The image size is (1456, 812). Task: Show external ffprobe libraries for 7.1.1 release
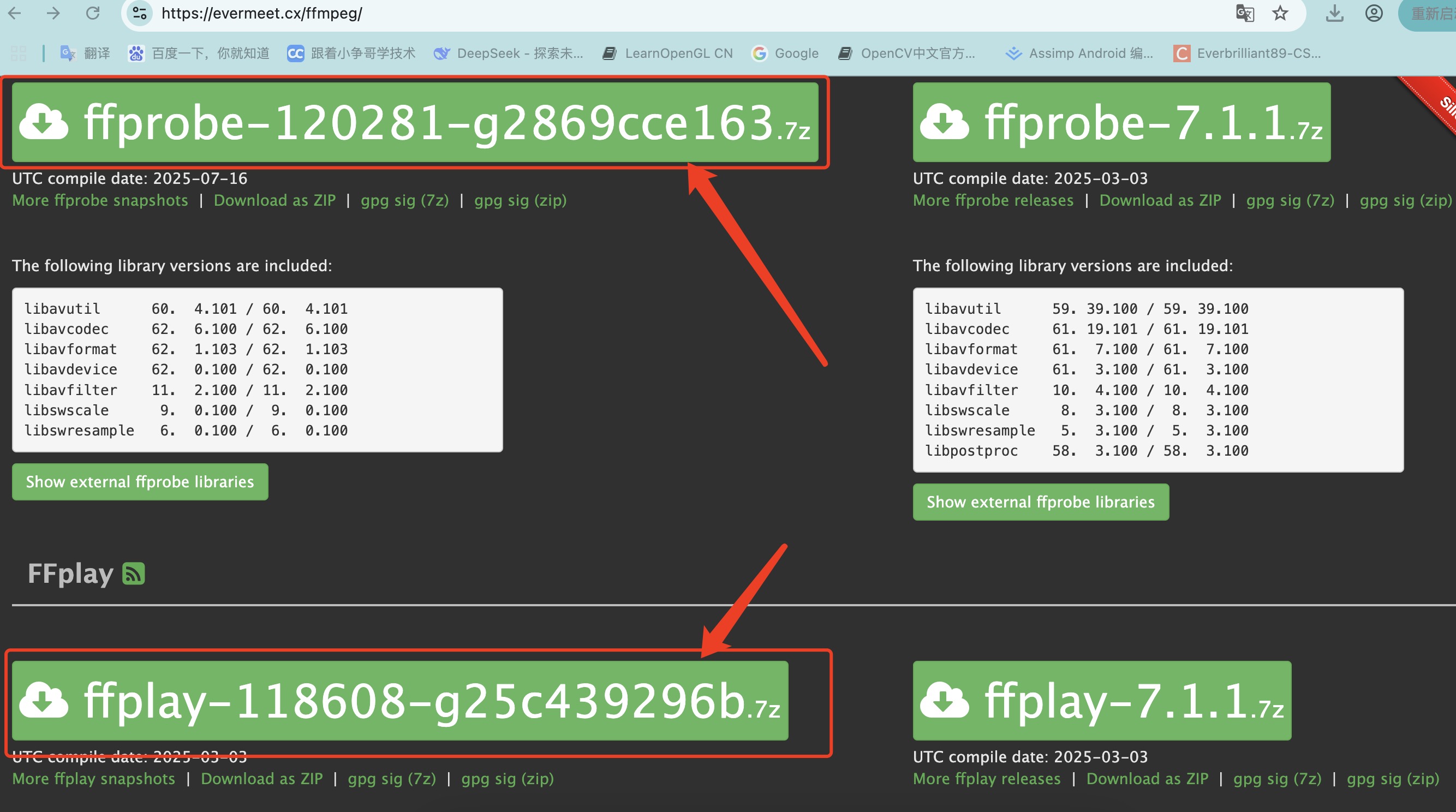[1041, 502]
